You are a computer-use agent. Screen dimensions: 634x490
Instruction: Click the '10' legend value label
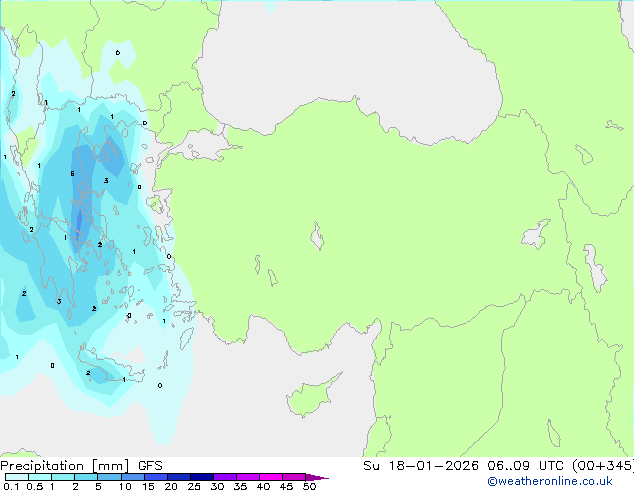coord(125,486)
